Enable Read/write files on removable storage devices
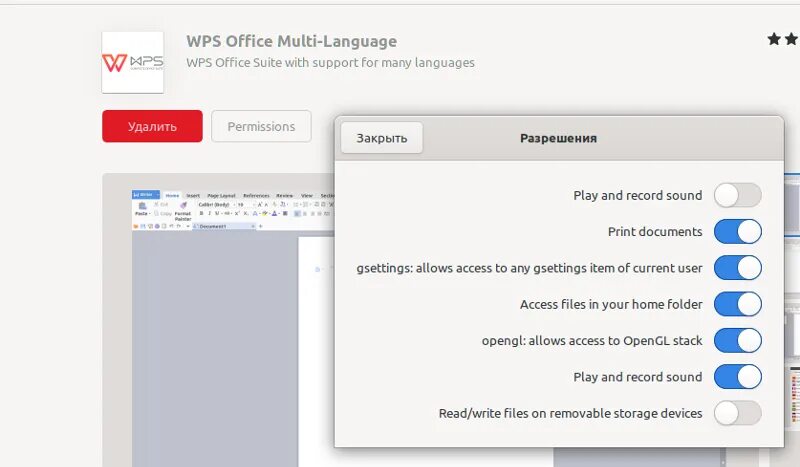The image size is (800, 467). [738, 413]
